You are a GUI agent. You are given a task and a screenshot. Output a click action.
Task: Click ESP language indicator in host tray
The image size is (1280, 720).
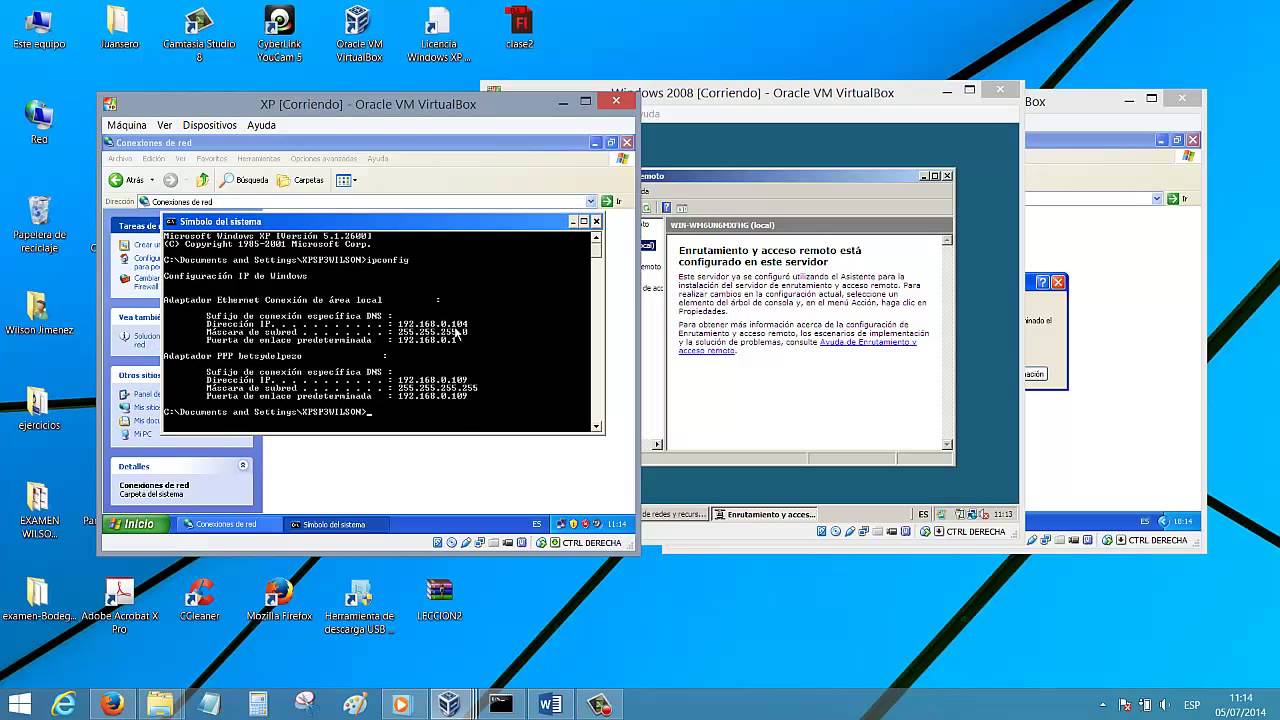tap(1191, 704)
